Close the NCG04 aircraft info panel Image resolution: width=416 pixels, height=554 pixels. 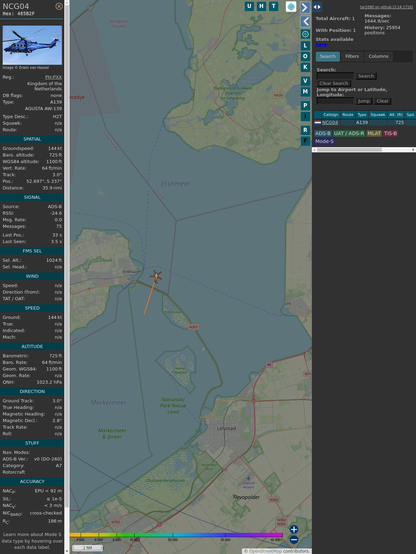pos(59,6)
